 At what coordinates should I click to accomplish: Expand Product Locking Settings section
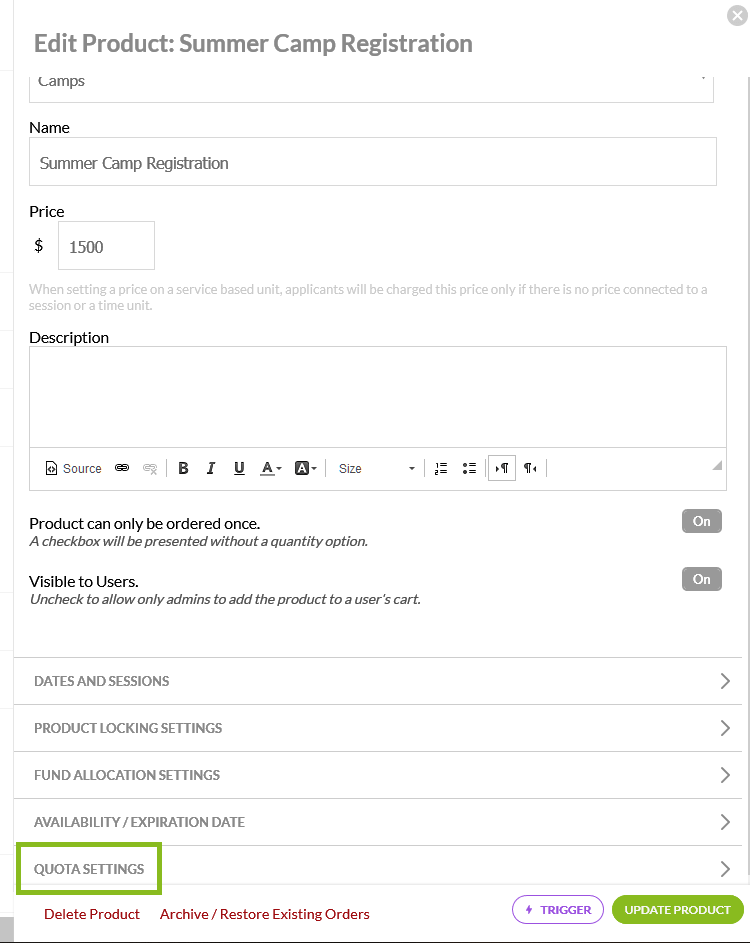click(x=378, y=728)
